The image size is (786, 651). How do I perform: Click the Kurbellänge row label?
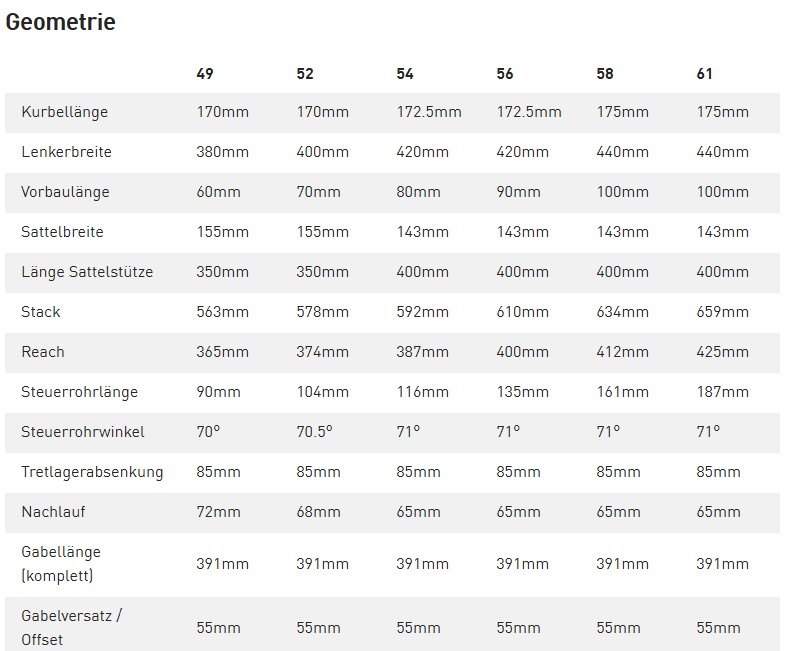pyautogui.click(x=65, y=112)
